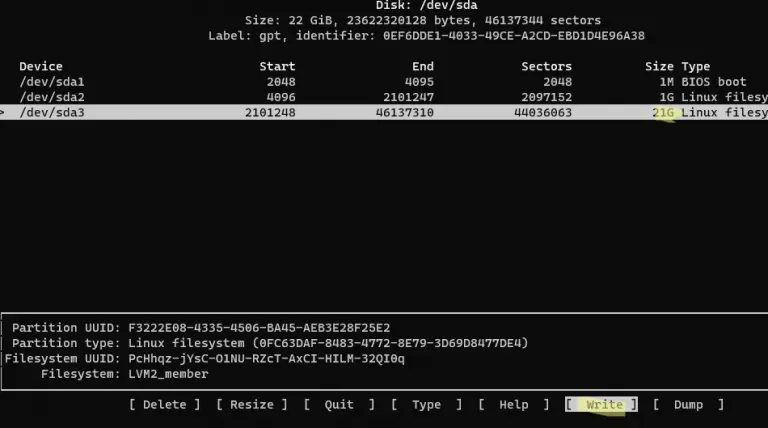
Task: Click end sector 46137310
Action: 405,113
